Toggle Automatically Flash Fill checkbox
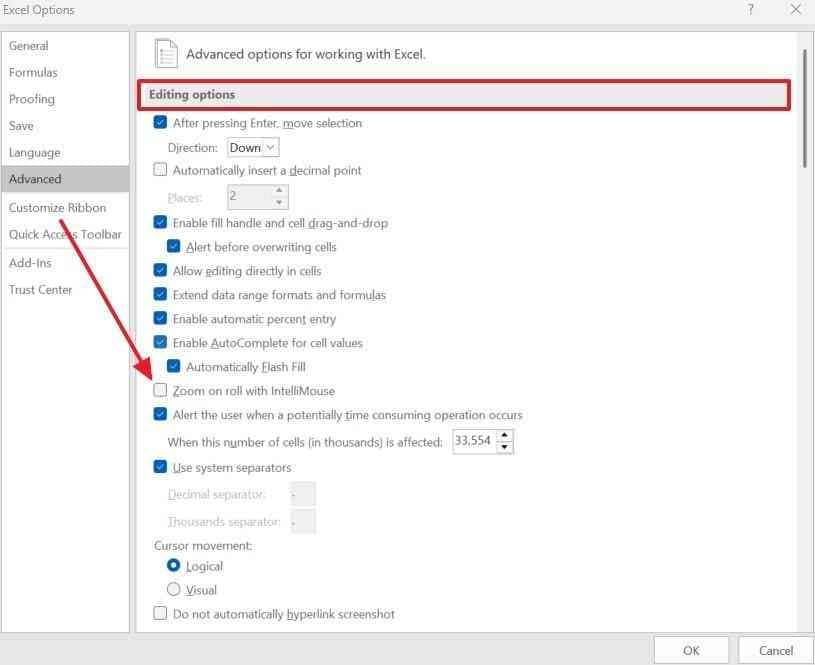 [x=174, y=367]
